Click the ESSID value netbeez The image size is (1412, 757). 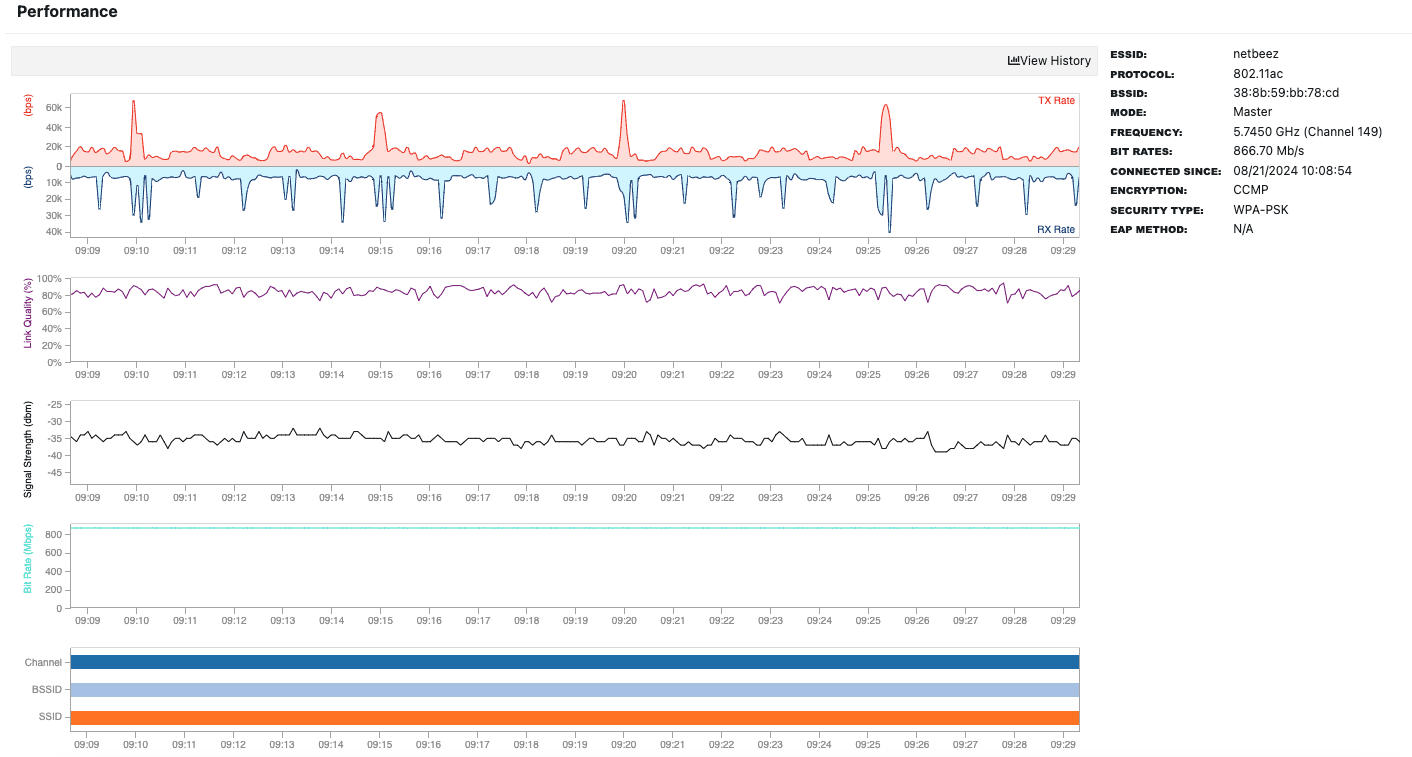pos(1255,54)
